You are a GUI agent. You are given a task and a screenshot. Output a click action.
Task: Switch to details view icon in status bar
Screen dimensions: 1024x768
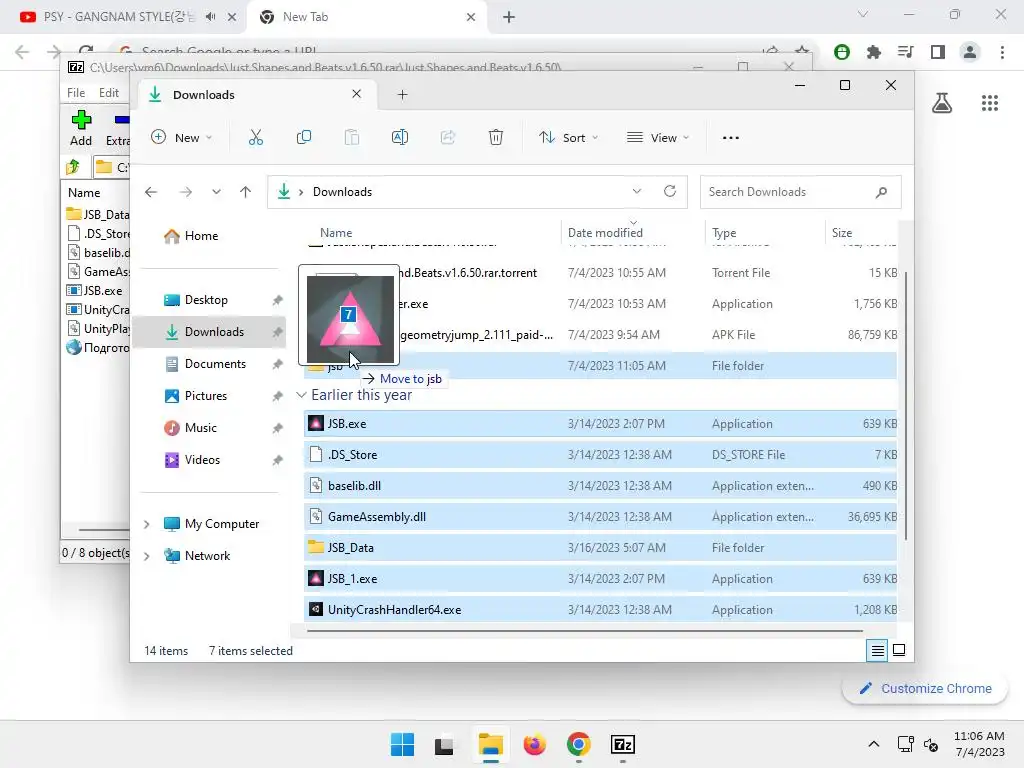[x=877, y=650]
